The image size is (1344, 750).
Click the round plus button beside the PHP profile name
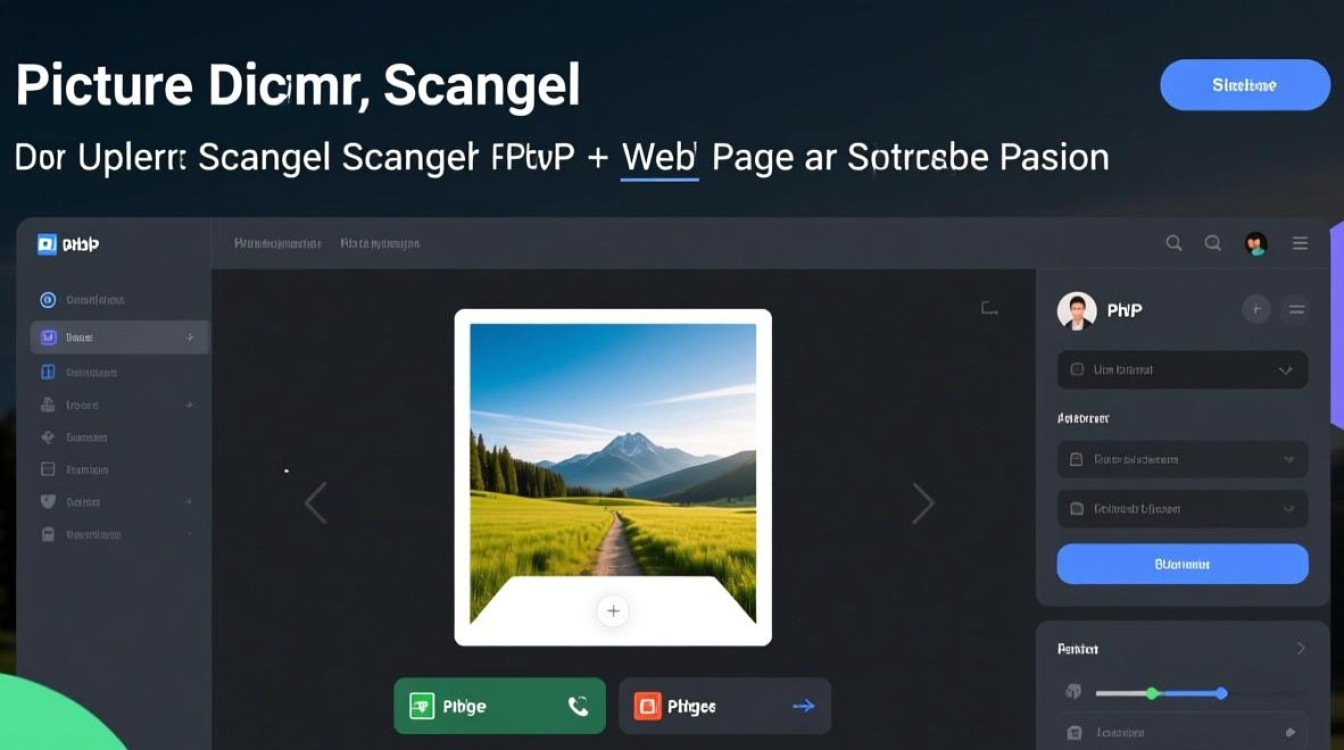1256,310
